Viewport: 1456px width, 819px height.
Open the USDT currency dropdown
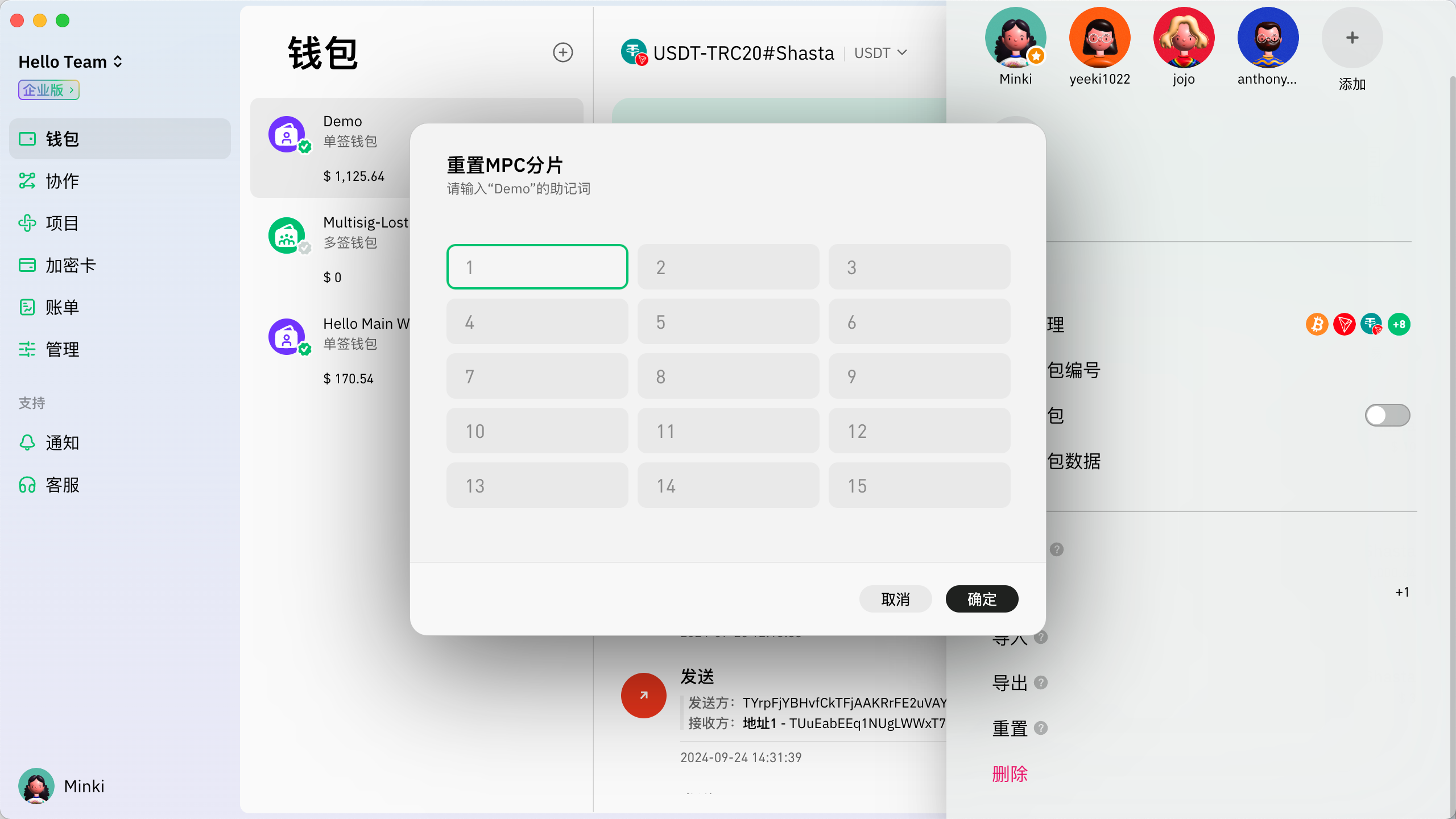coord(880,53)
